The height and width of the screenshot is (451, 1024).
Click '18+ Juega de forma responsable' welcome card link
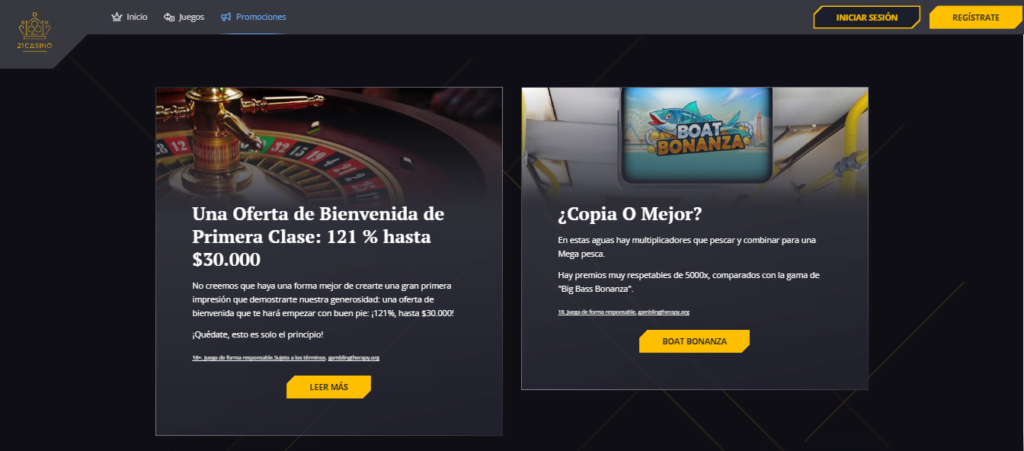(x=232, y=358)
